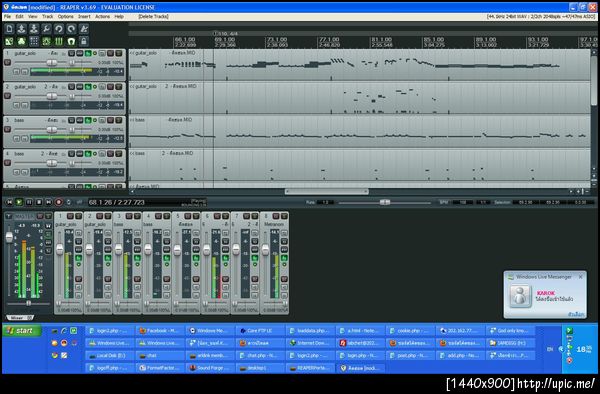Switch to Core FTP LE taskbar window

click(x=260, y=331)
